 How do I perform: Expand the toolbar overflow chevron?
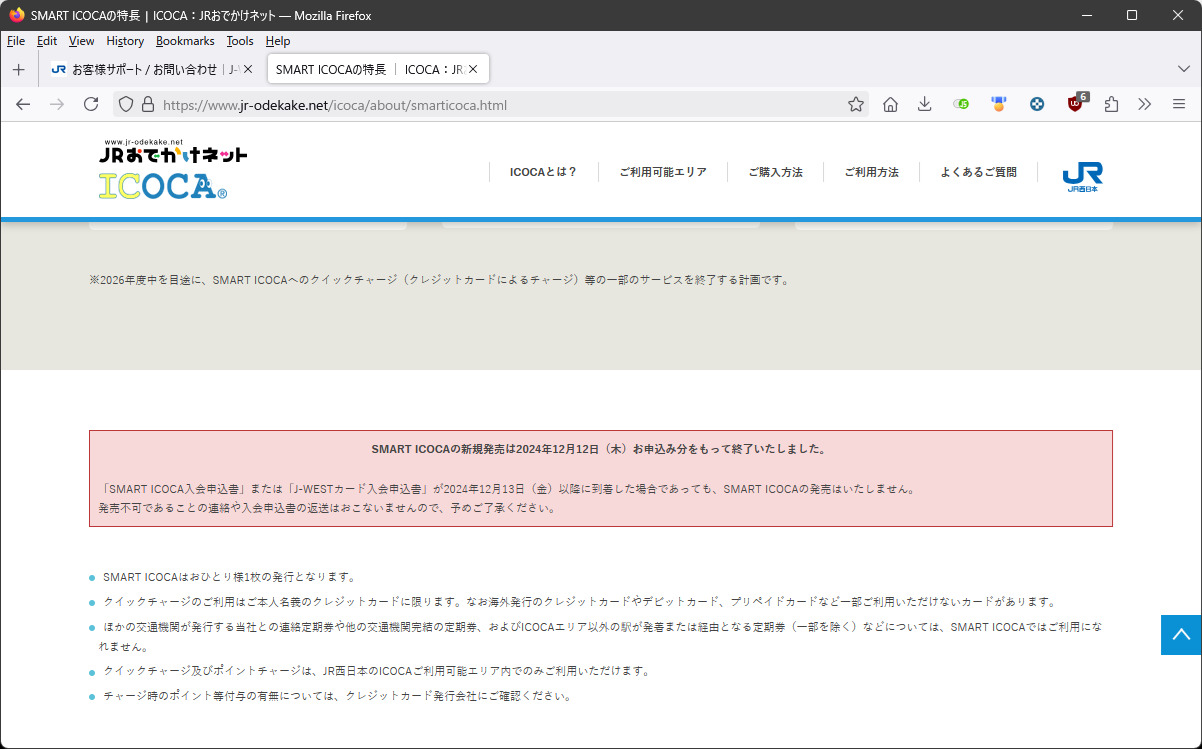click(x=1145, y=104)
